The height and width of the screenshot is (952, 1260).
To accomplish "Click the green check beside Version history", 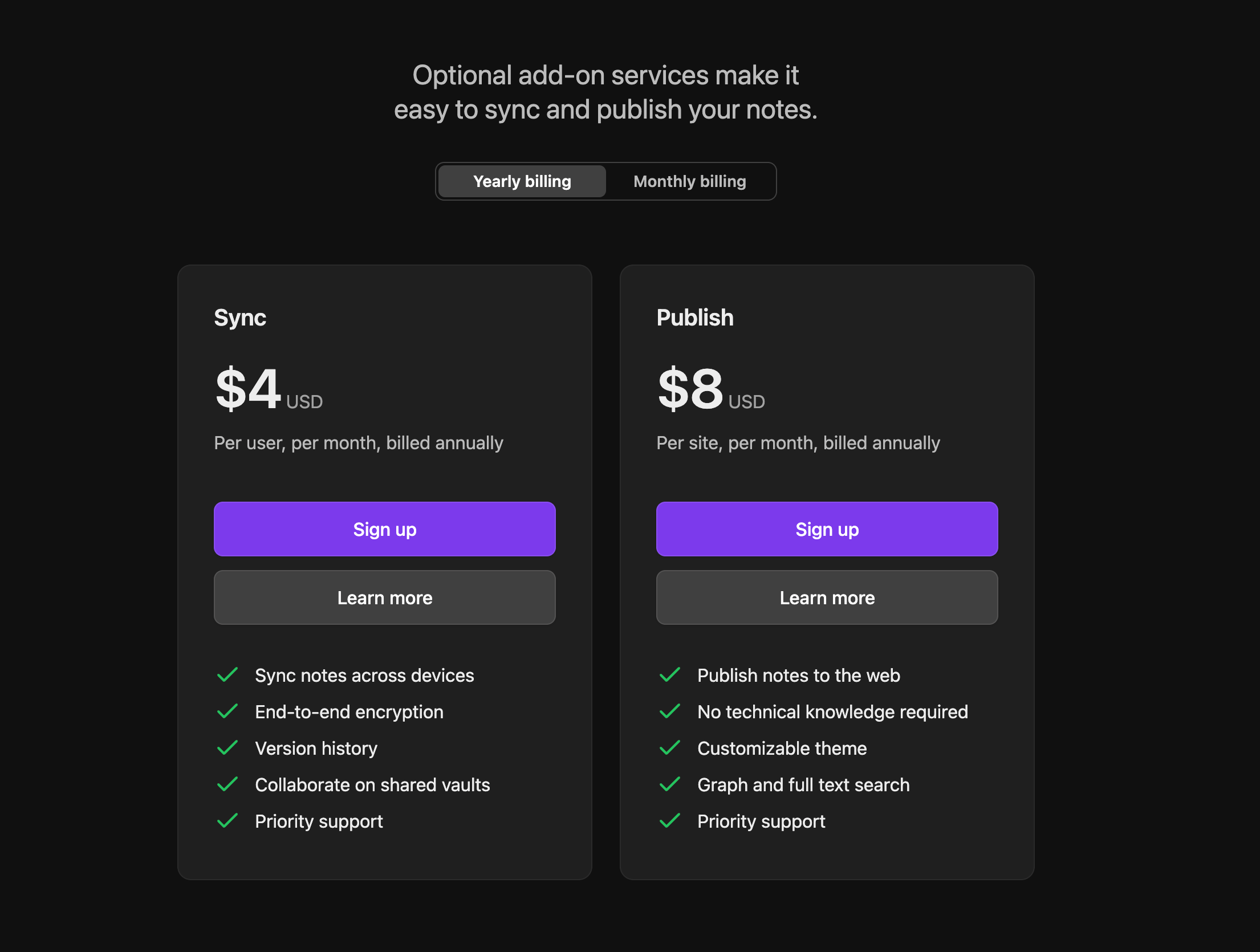I will coord(227,748).
